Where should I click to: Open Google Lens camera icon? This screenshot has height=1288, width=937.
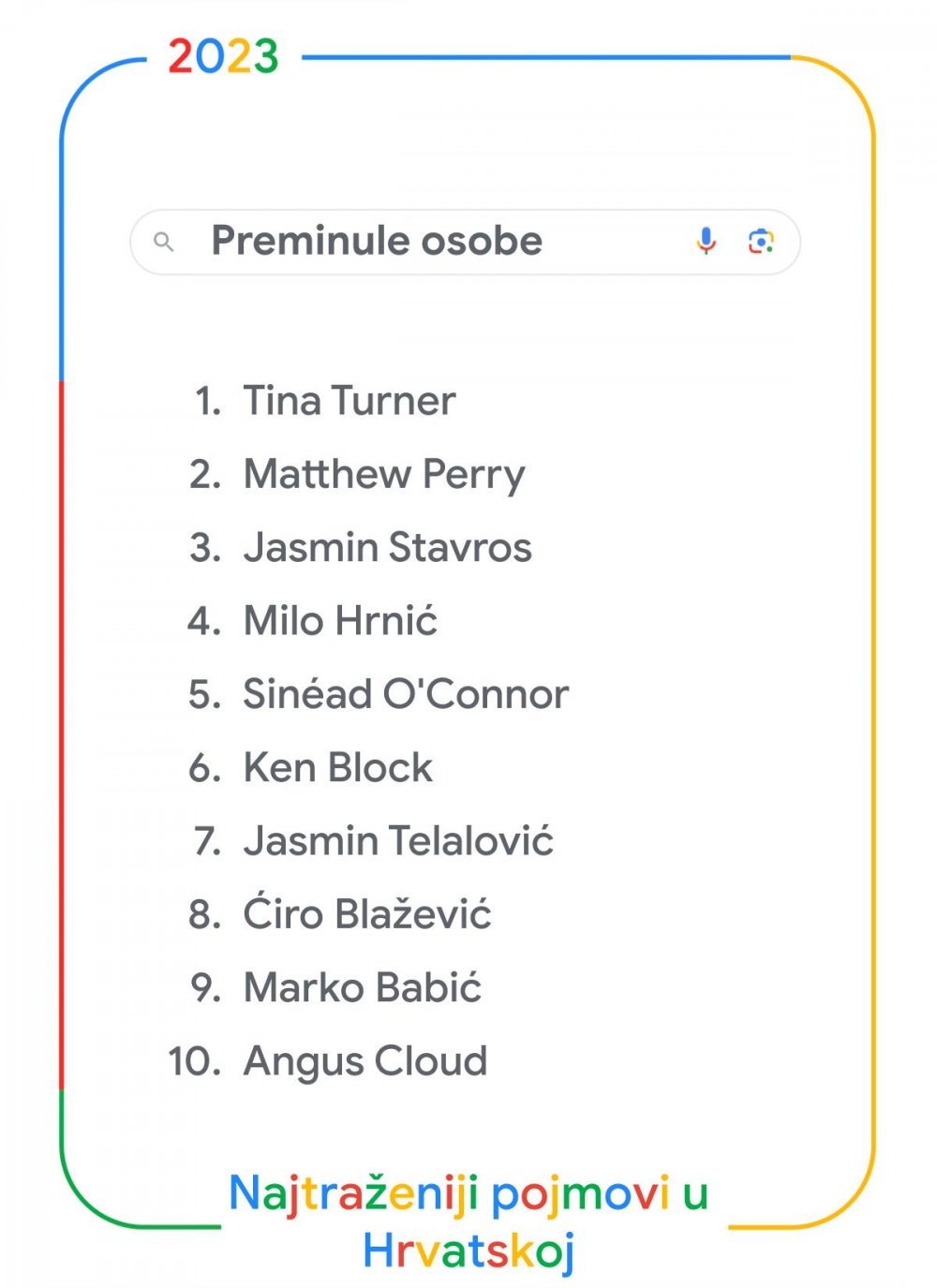coord(761,242)
